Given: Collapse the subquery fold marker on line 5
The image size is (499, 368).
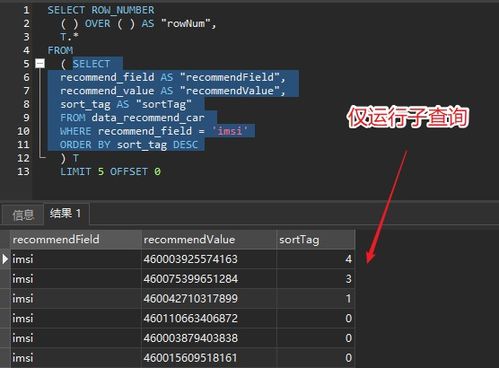Looking at the screenshot, I should pyautogui.click(x=40, y=63).
